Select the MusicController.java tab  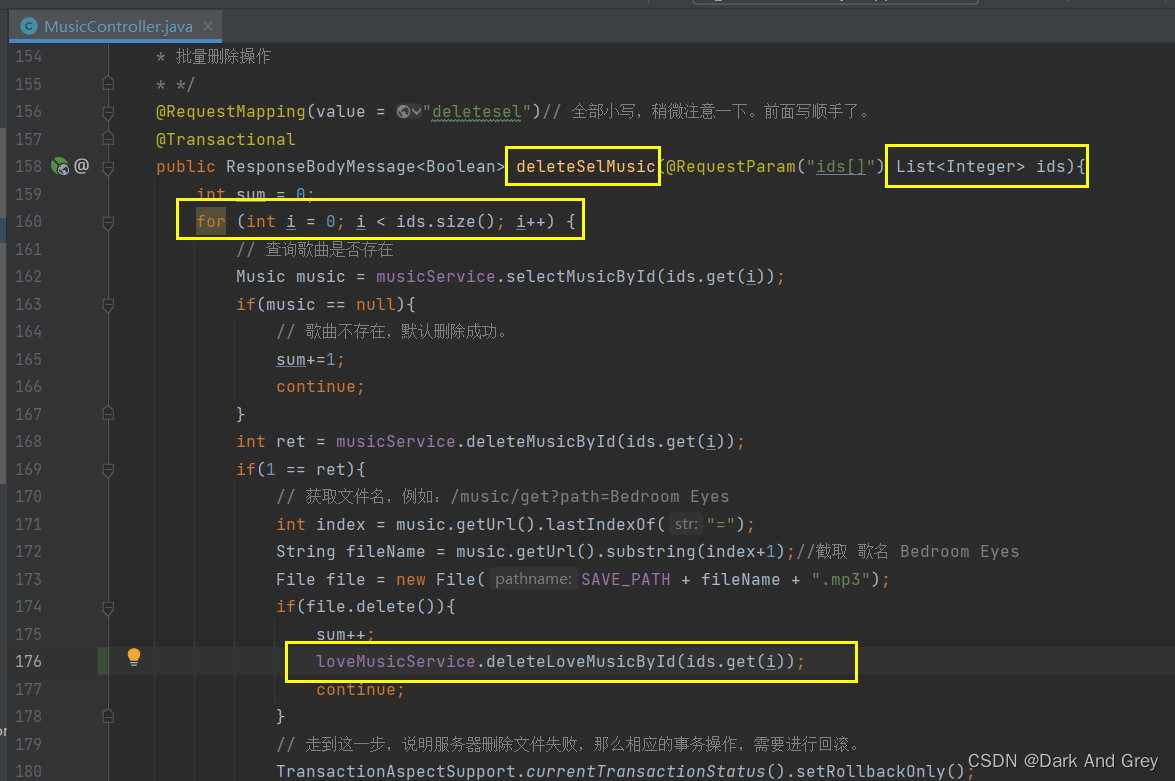[x=116, y=26]
